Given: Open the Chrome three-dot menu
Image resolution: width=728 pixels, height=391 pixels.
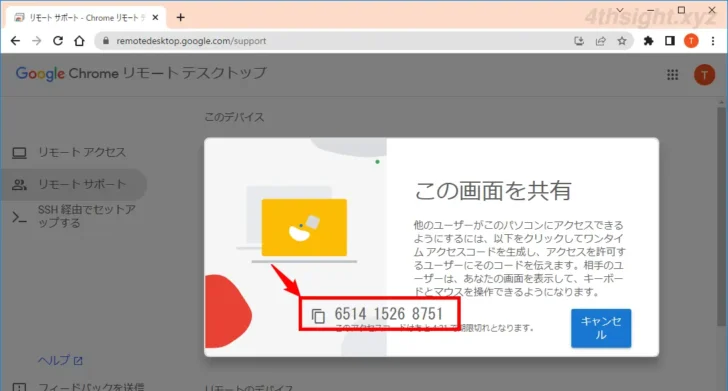Looking at the screenshot, I should tap(713, 41).
